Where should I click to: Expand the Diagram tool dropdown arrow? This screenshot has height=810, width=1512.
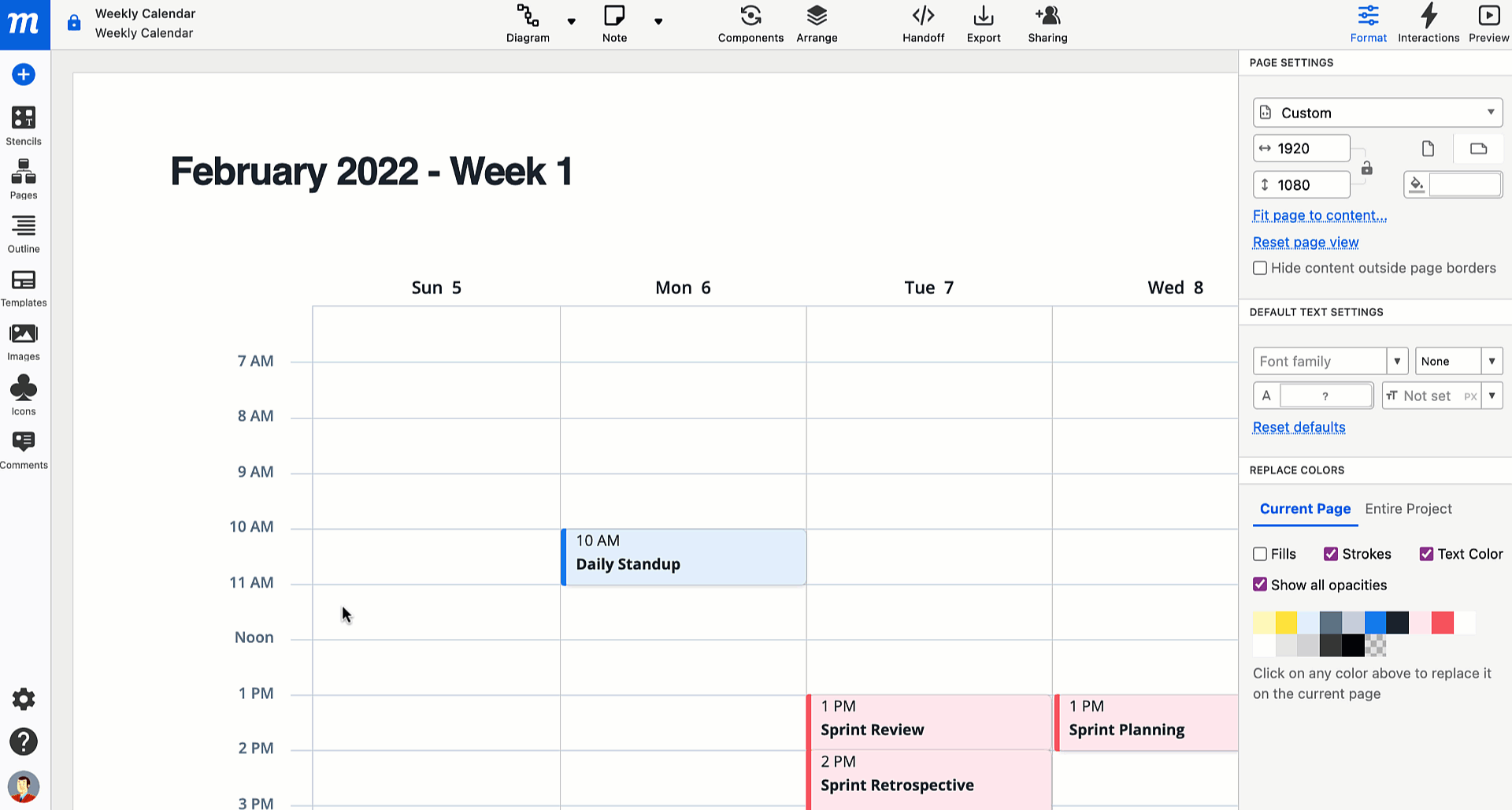click(572, 21)
